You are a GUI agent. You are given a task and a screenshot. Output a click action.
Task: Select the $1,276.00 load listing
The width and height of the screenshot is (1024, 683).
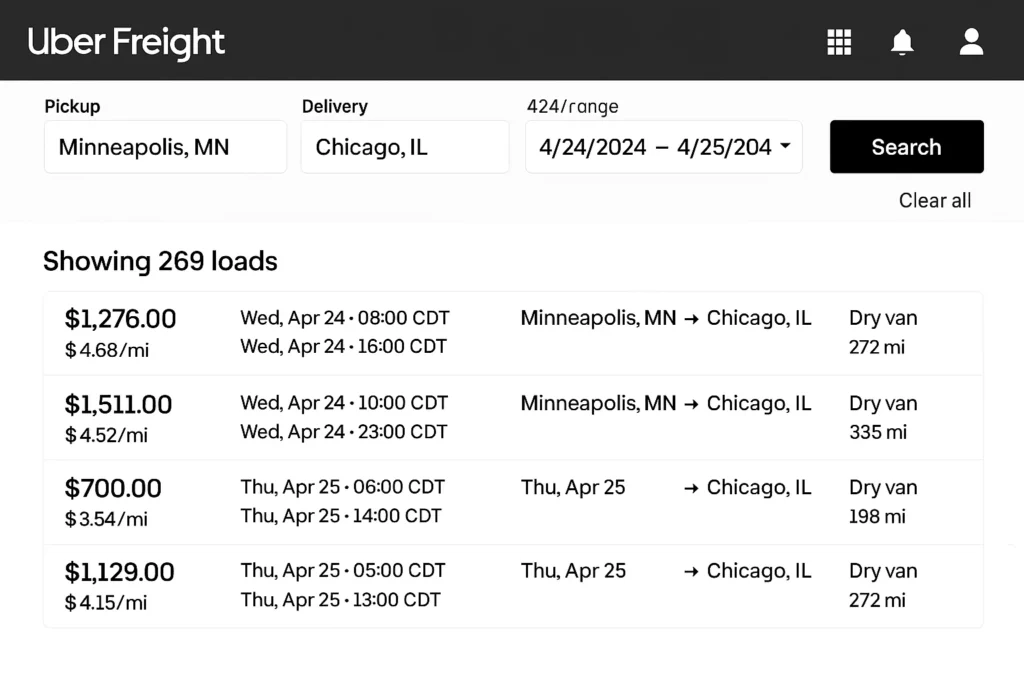pyautogui.click(x=512, y=332)
